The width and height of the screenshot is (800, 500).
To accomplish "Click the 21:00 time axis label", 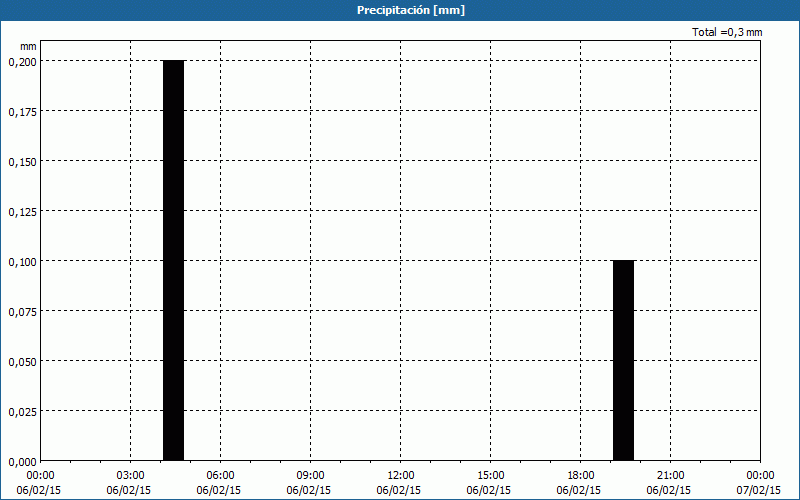I will [x=670, y=476].
